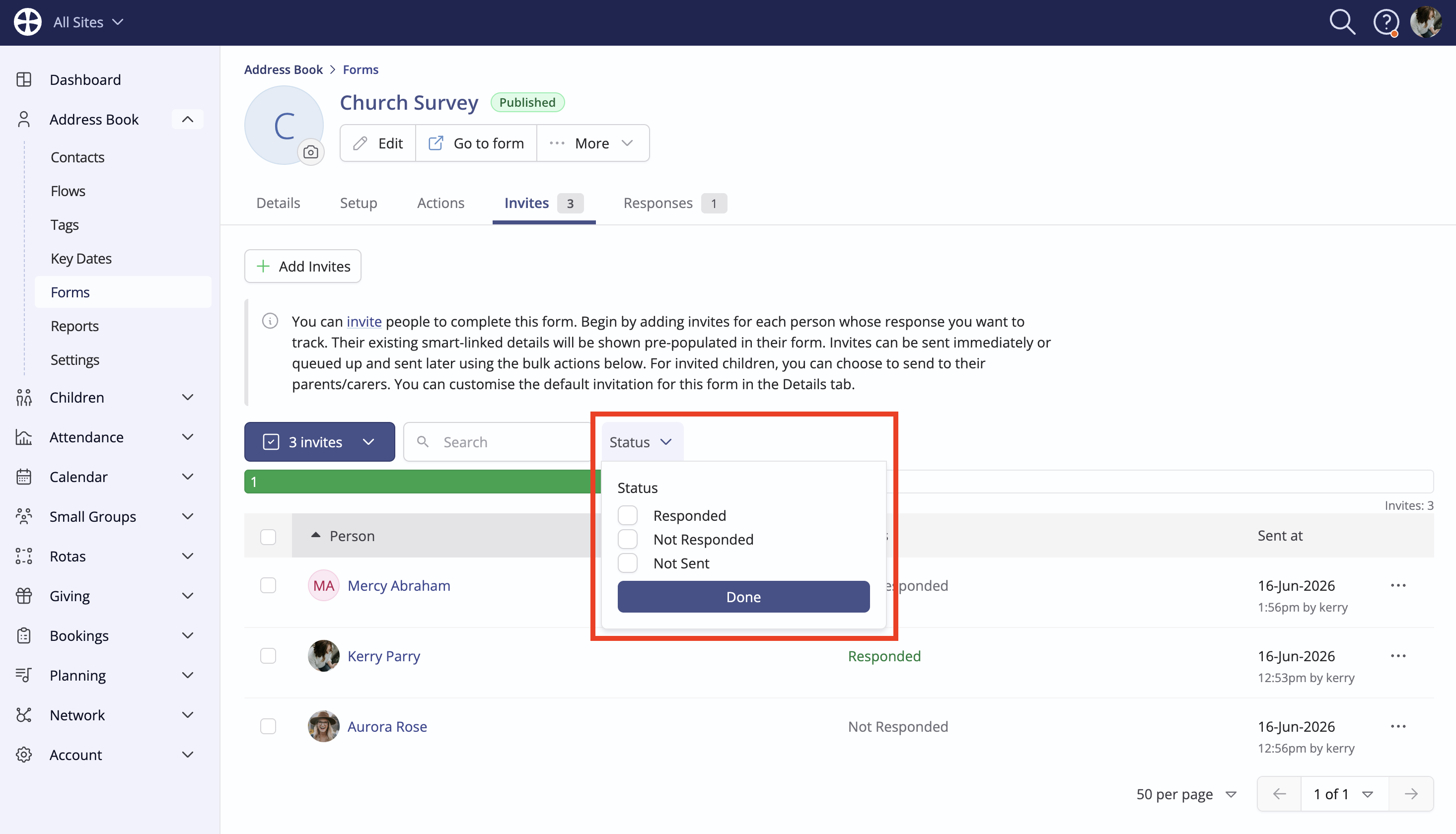The height and width of the screenshot is (834, 1456).
Task: Click the Add Invites button
Action: [302, 266]
